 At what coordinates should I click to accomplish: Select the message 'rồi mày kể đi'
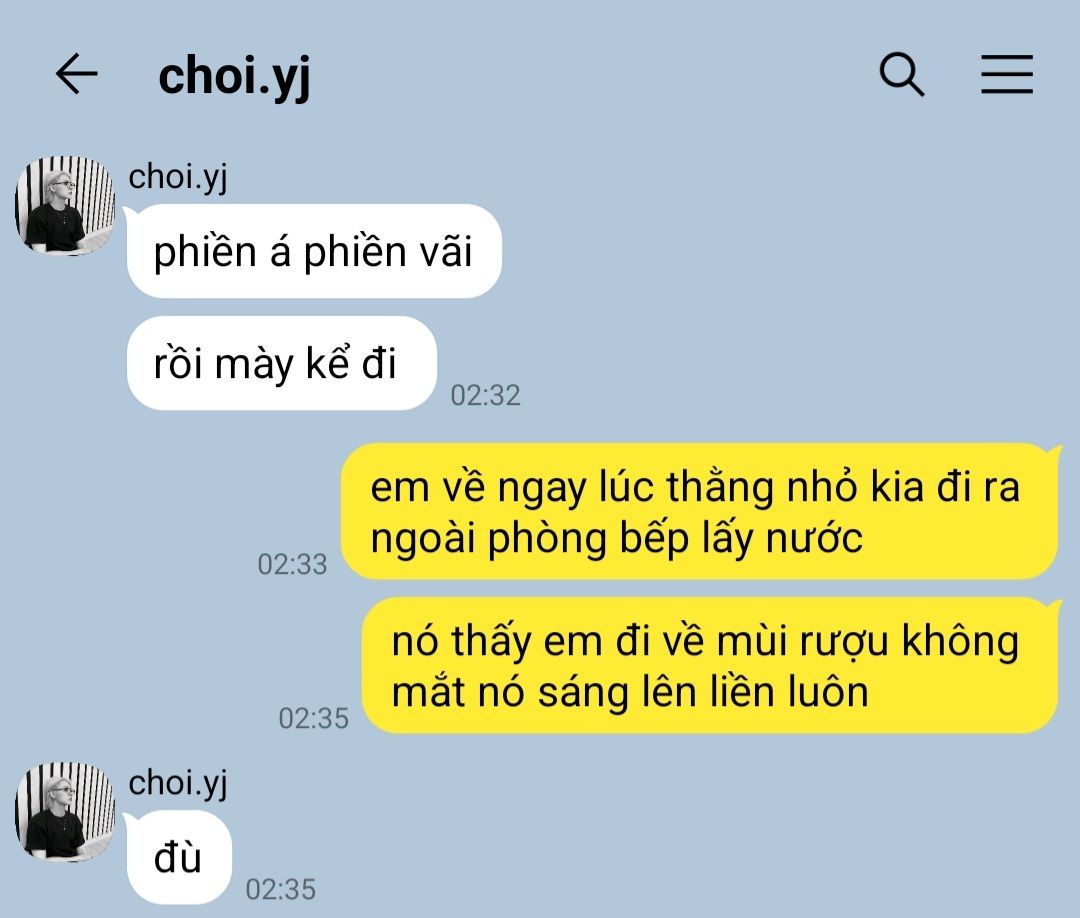tap(282, 363)
